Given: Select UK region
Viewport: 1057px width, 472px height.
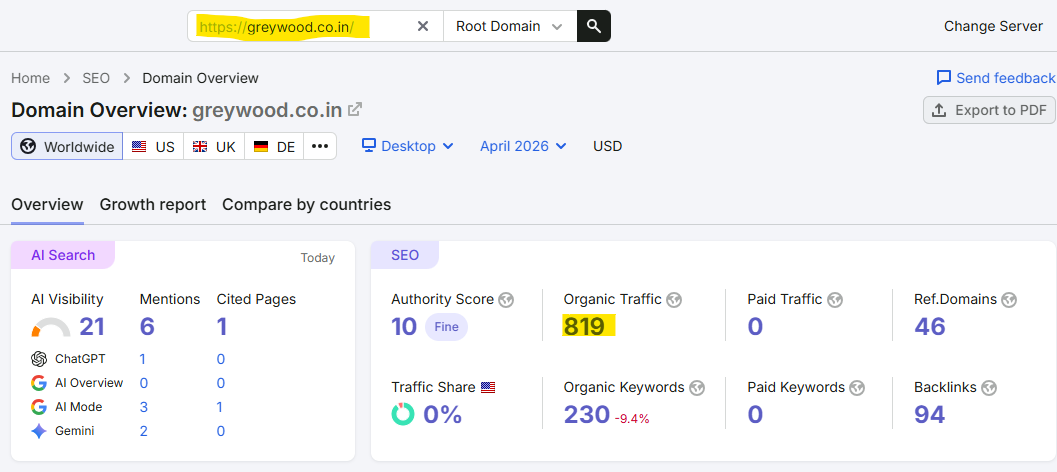Looking at the screenshot, I should [x=214, y=146].
